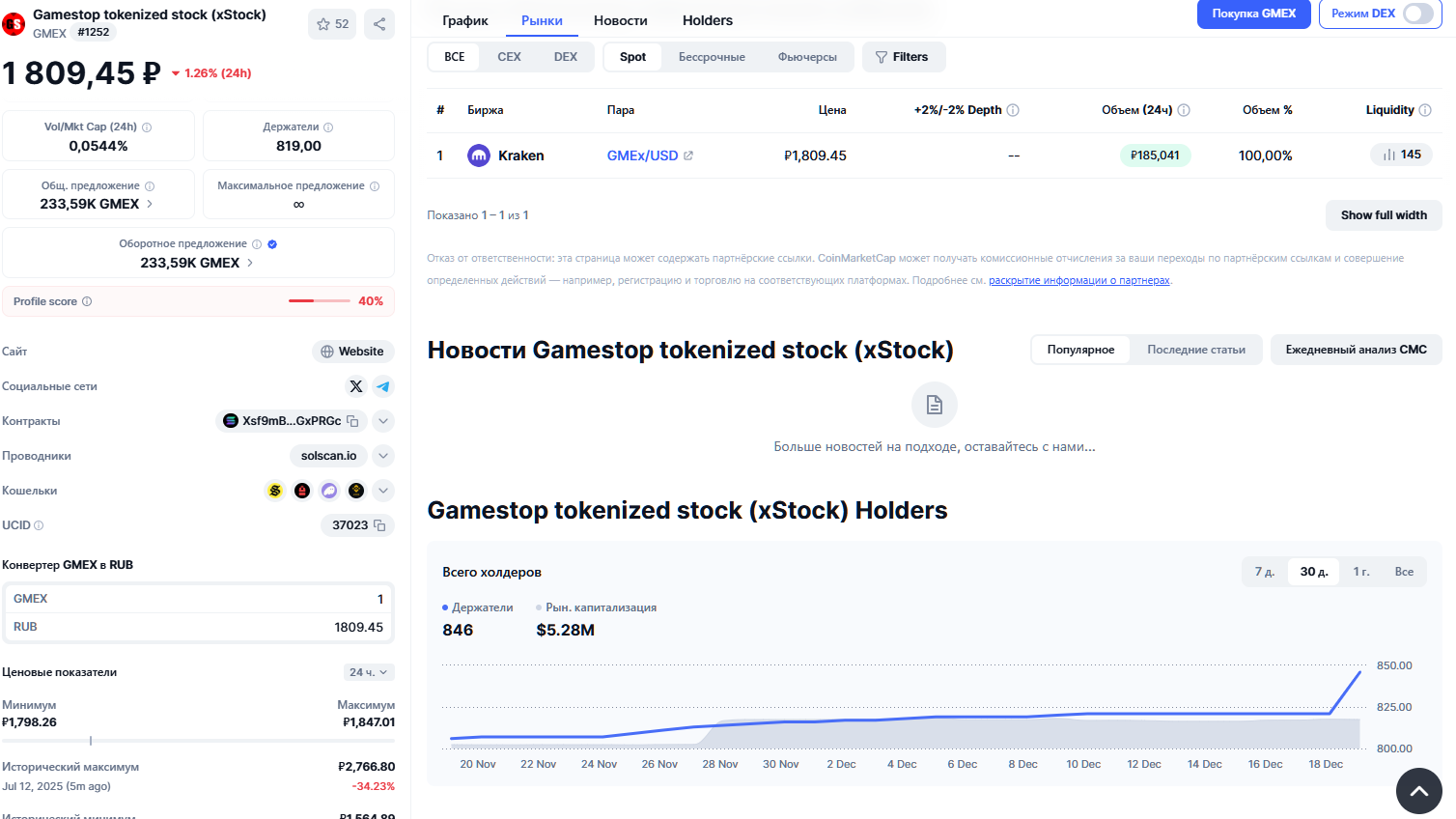Screen dimensions: 1456x819
Task: Select the CEX market filter
Action: click(x=509, y=57)
